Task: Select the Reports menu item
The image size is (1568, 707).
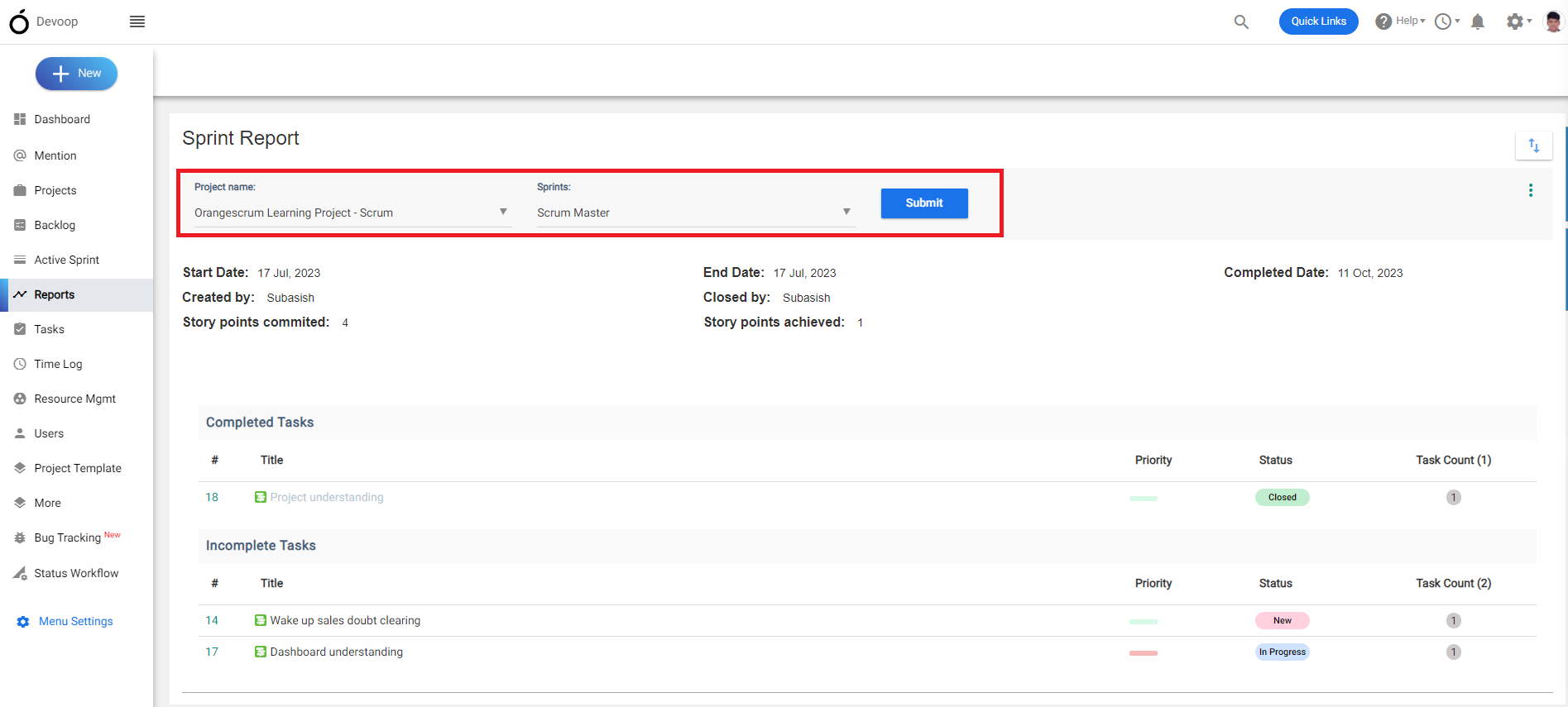Action: 76,294
